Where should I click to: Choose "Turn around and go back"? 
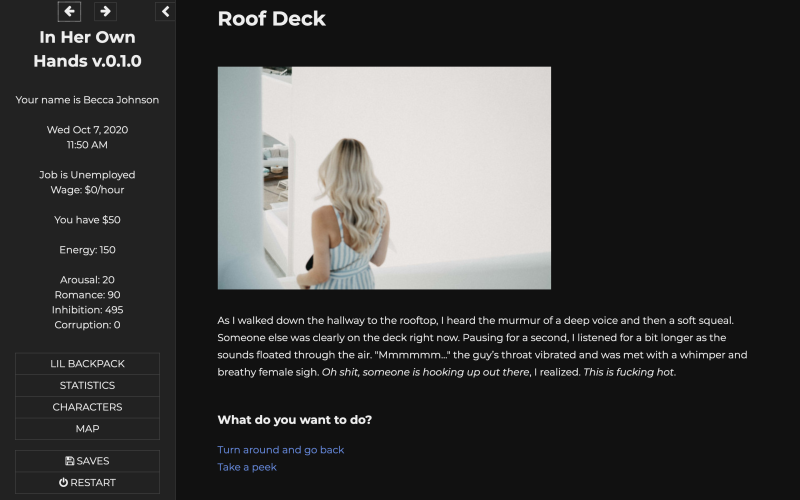[x=281, y=450]
